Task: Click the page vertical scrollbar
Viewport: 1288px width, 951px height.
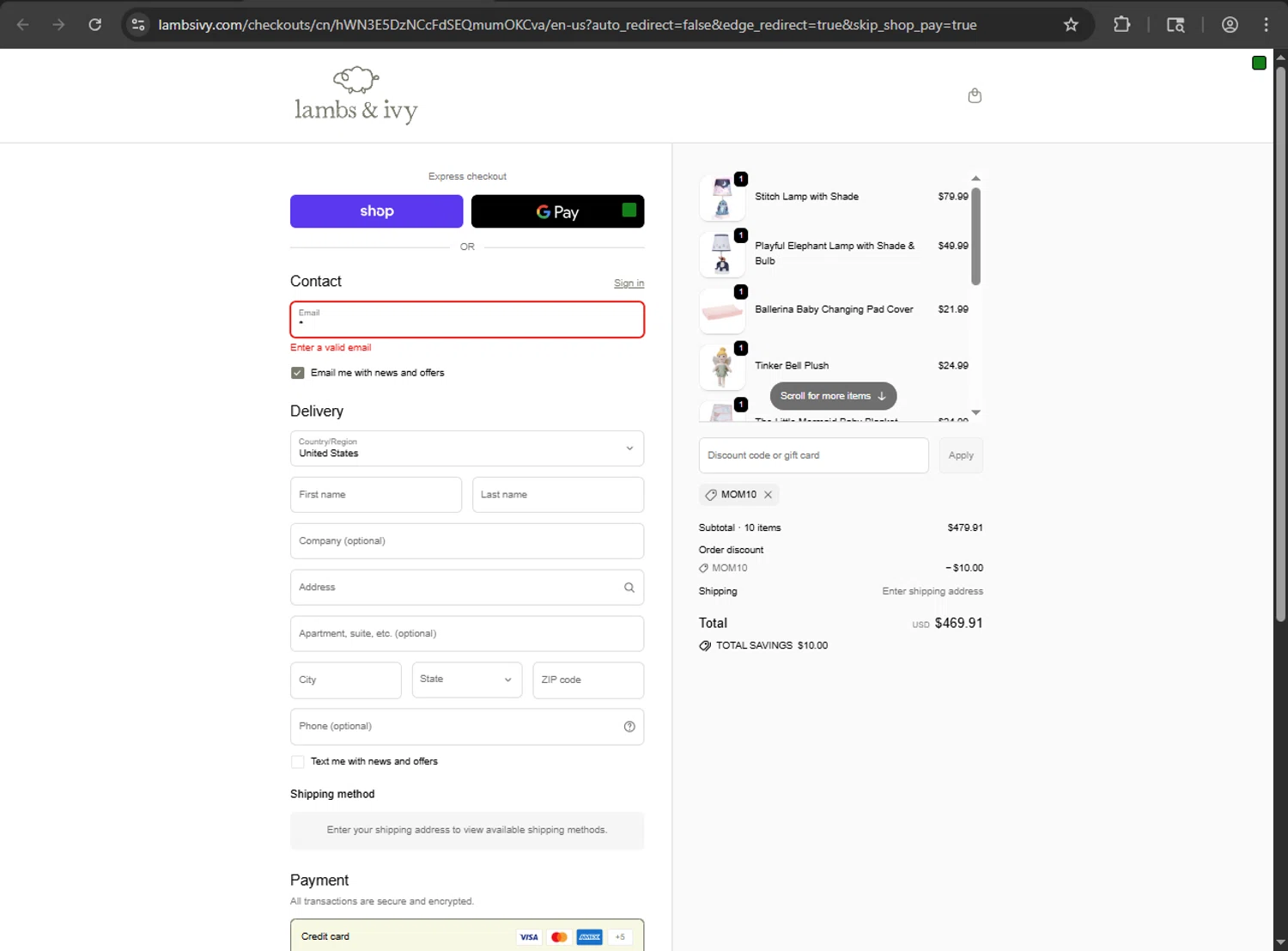Action: tap(1280, 344)
